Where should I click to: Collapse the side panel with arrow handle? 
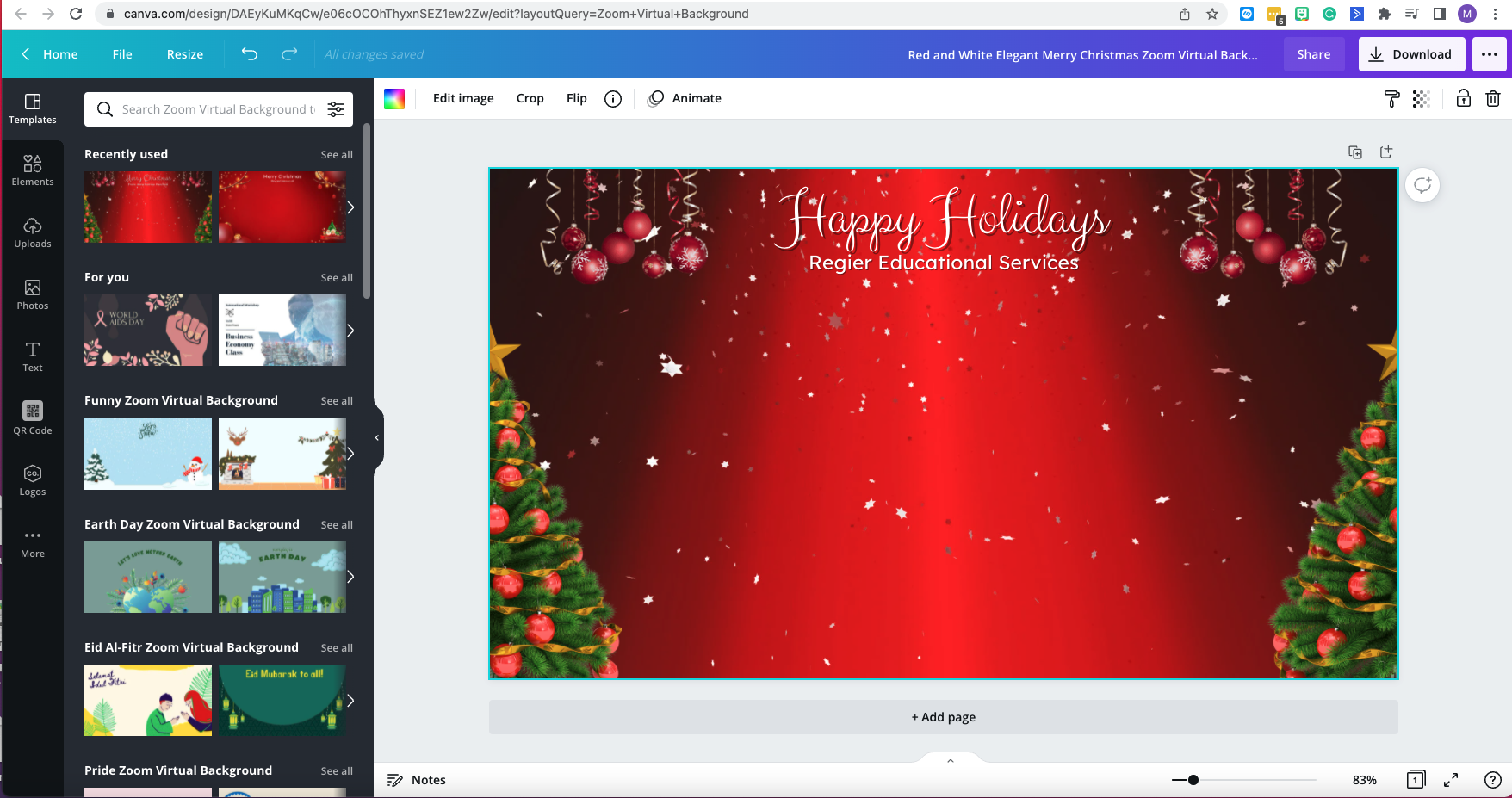click(377, 438)
